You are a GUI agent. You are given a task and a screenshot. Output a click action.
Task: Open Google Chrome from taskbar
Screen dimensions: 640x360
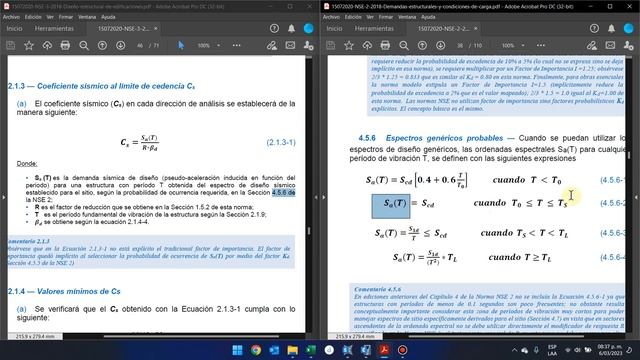click(x=256, y=350)
